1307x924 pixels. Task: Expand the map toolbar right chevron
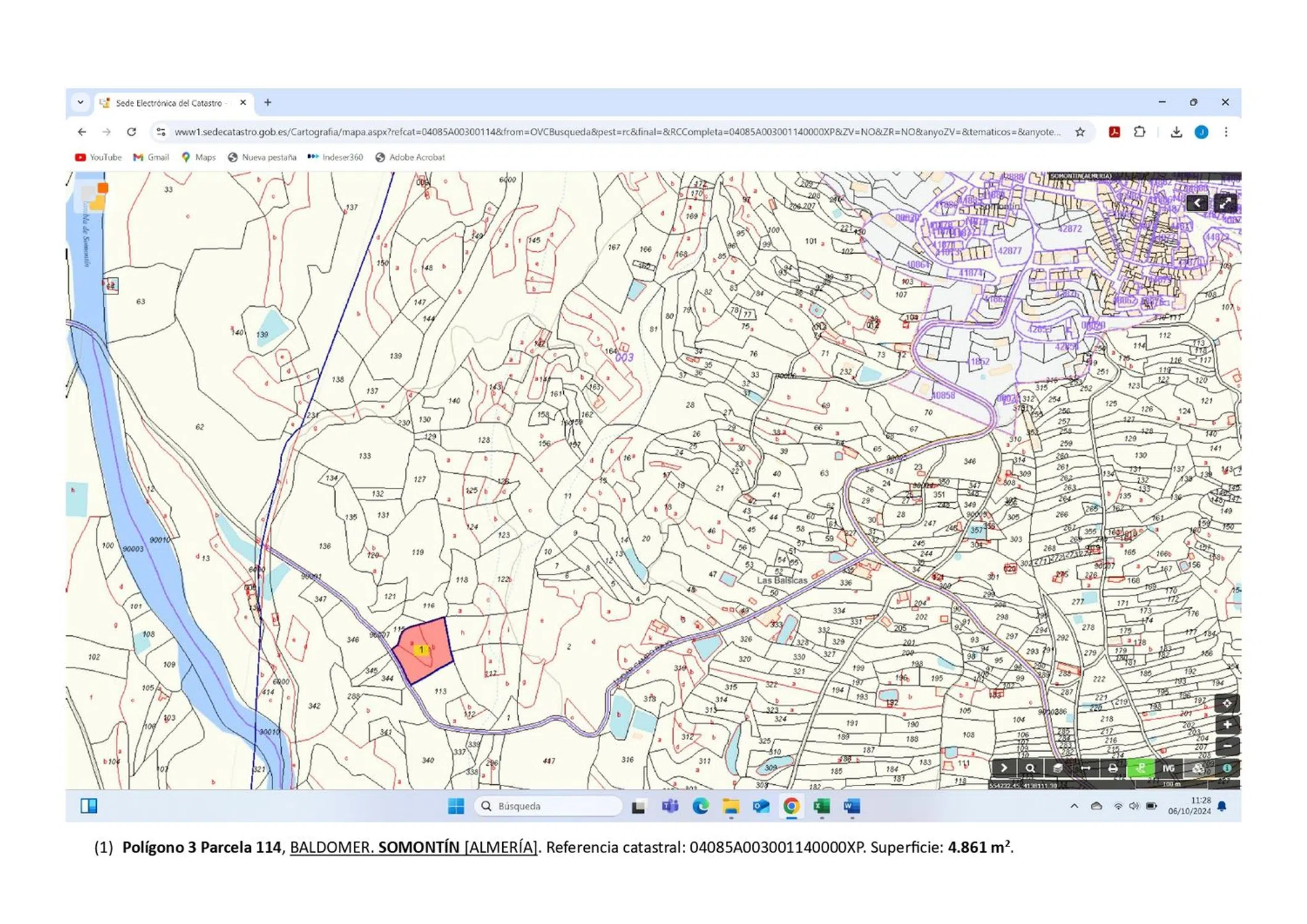pyautogui.click(x=1003, y=768)
